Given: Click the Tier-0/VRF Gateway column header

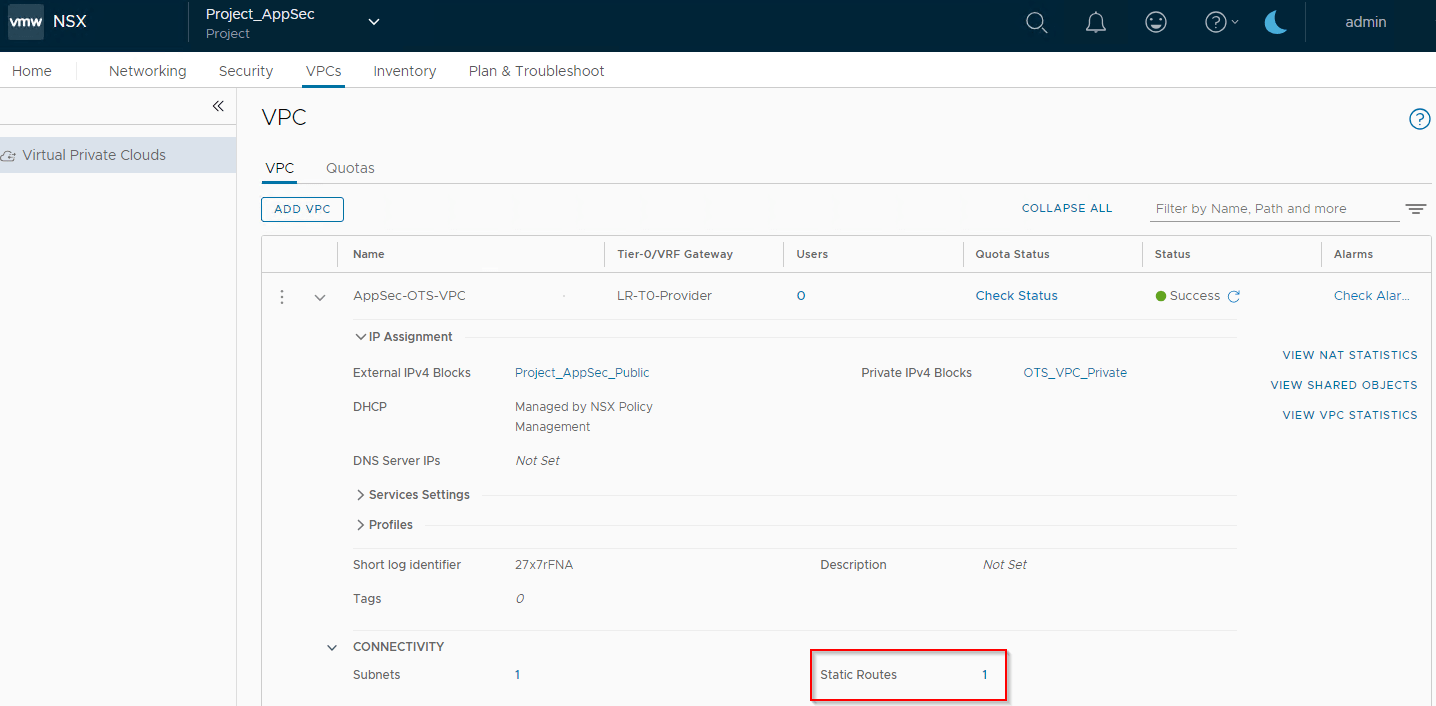Looking at the screenshot, I should (675, 254).
